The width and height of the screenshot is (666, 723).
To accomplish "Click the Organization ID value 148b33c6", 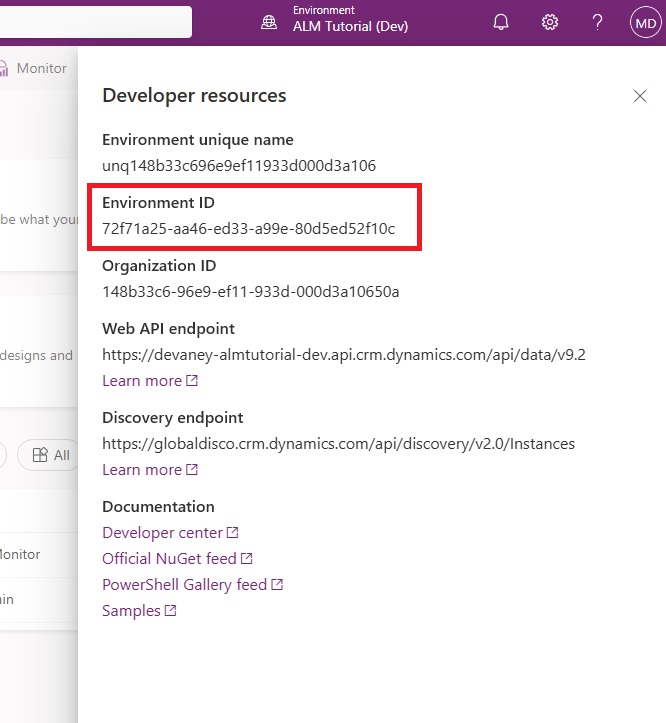I will click(250, 292).
